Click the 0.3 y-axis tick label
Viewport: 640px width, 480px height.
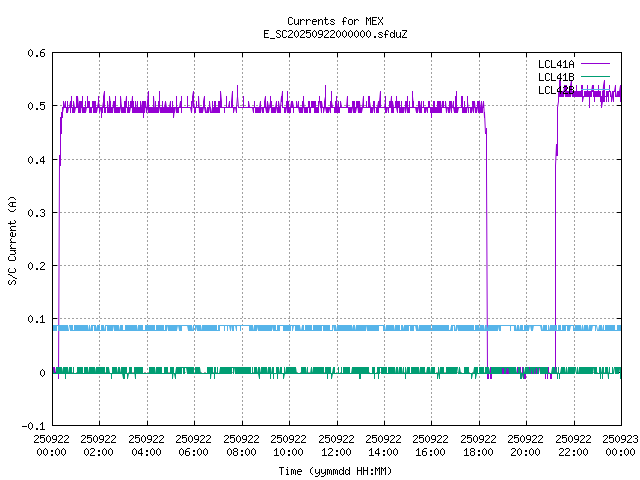[x=34, y=213]
